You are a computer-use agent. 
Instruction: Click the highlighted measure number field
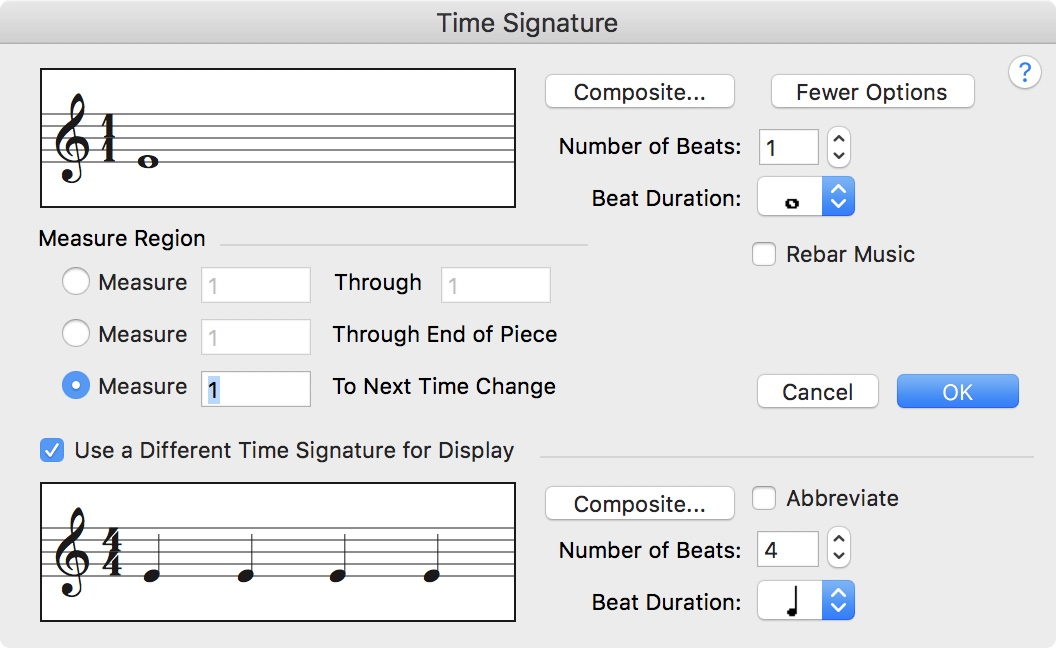point(256,388)
